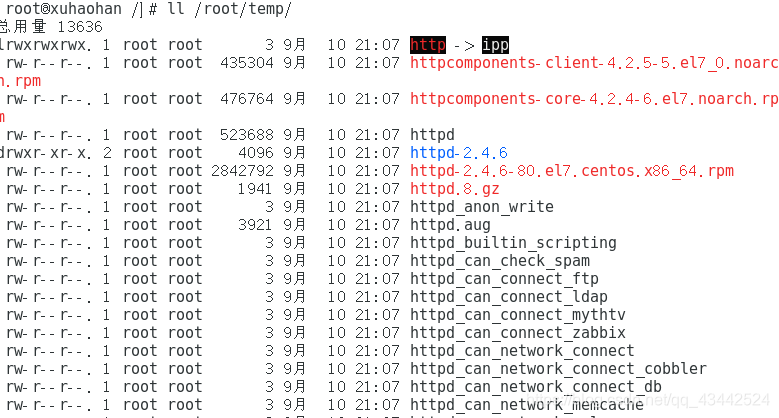Click the wrapped .rpm line under httpcomponents-client

pyautogui.click(x=20, y=81)
